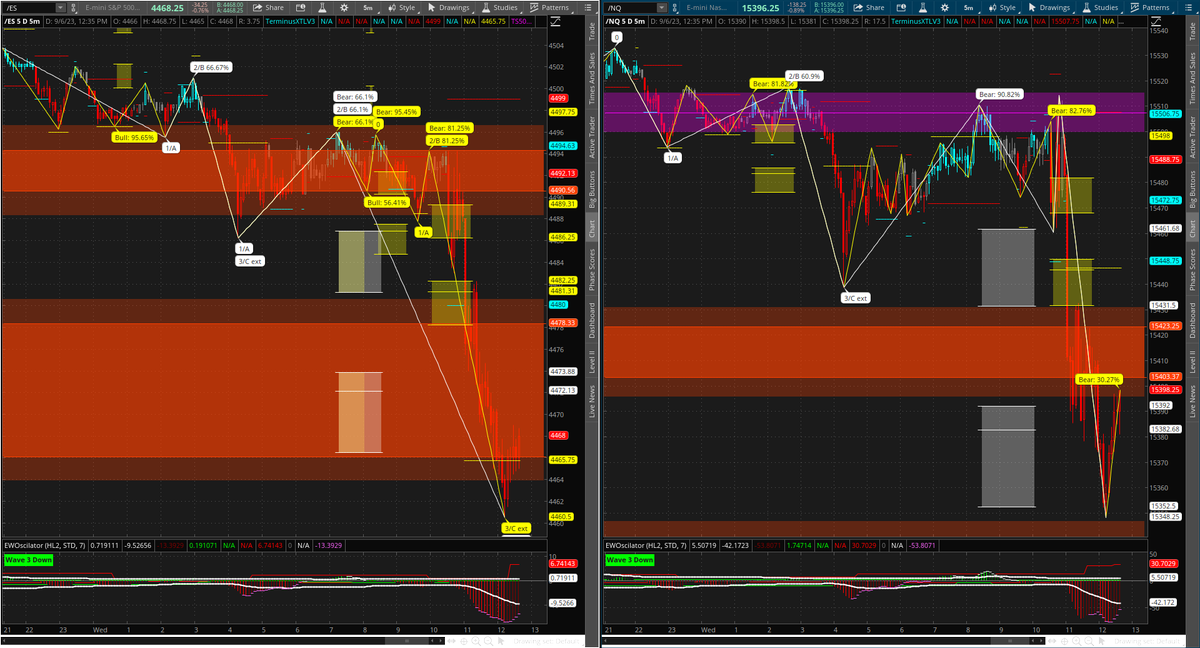This screenshot has width=1200, height=648.
Task: Click the 4468.25 last price on /ES toolbar
Action: tap(167, 8)
